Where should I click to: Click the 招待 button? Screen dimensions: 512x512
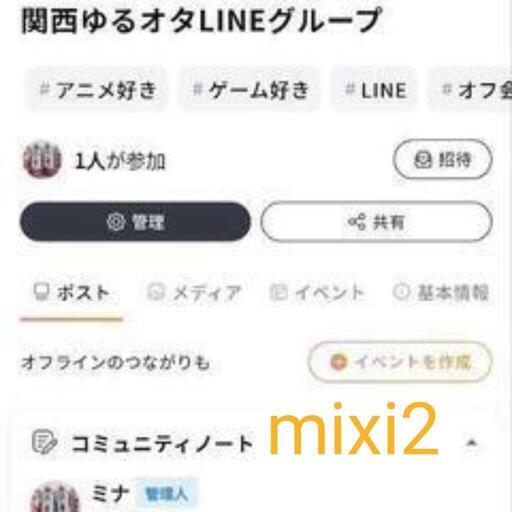tap(443, 160)
